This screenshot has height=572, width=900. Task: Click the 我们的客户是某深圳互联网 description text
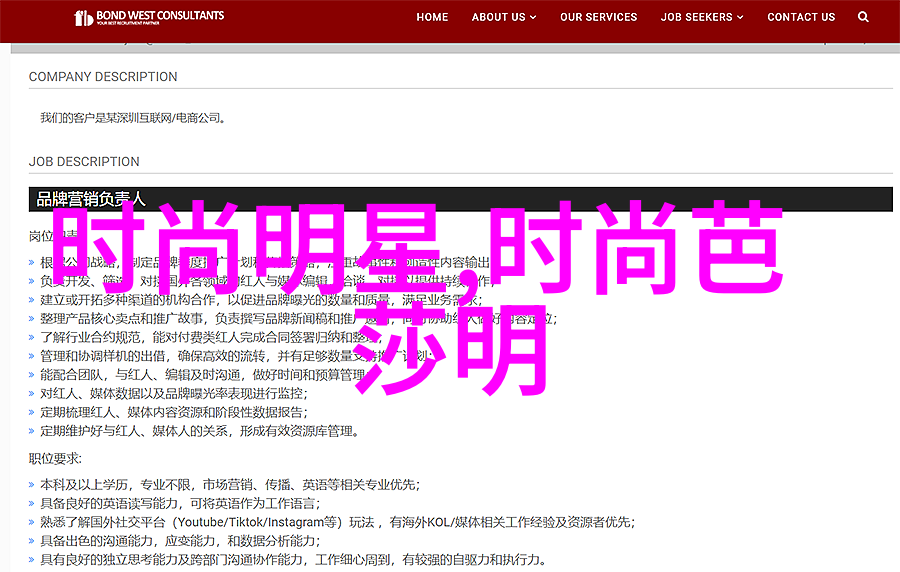coord(133,118)
